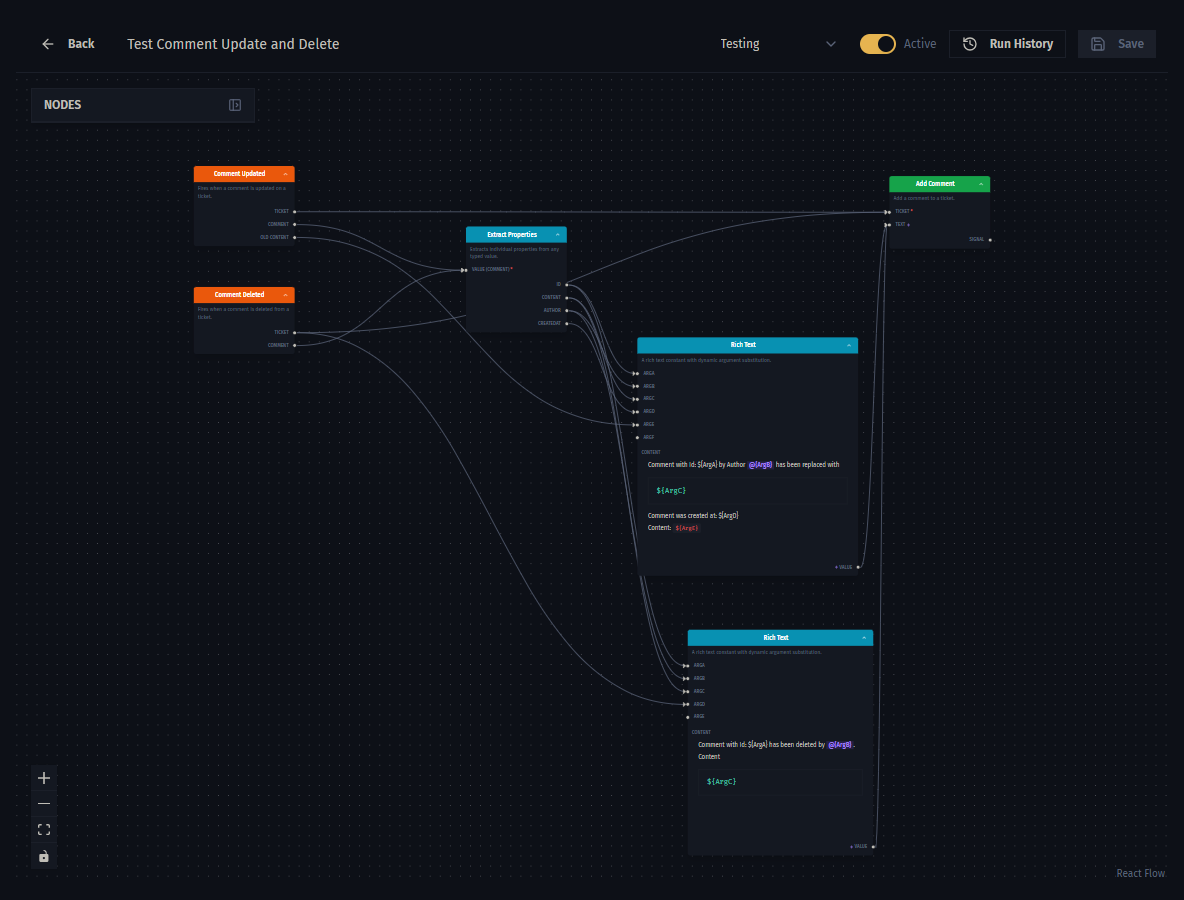Collapse the NODES panel with its icon
The image size is (1184, 900).
point(235,105)
